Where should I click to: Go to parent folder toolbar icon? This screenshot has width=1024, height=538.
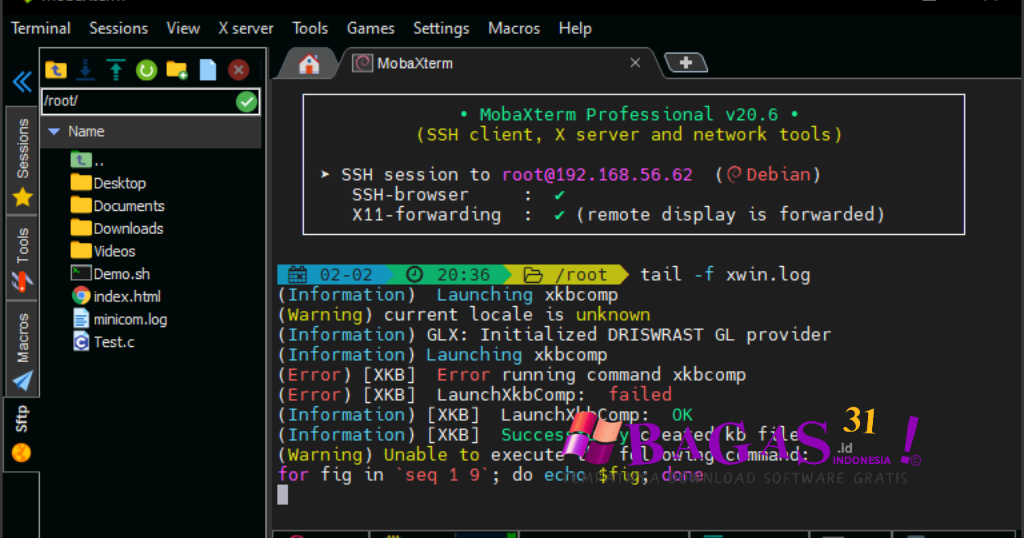point(56,69)
